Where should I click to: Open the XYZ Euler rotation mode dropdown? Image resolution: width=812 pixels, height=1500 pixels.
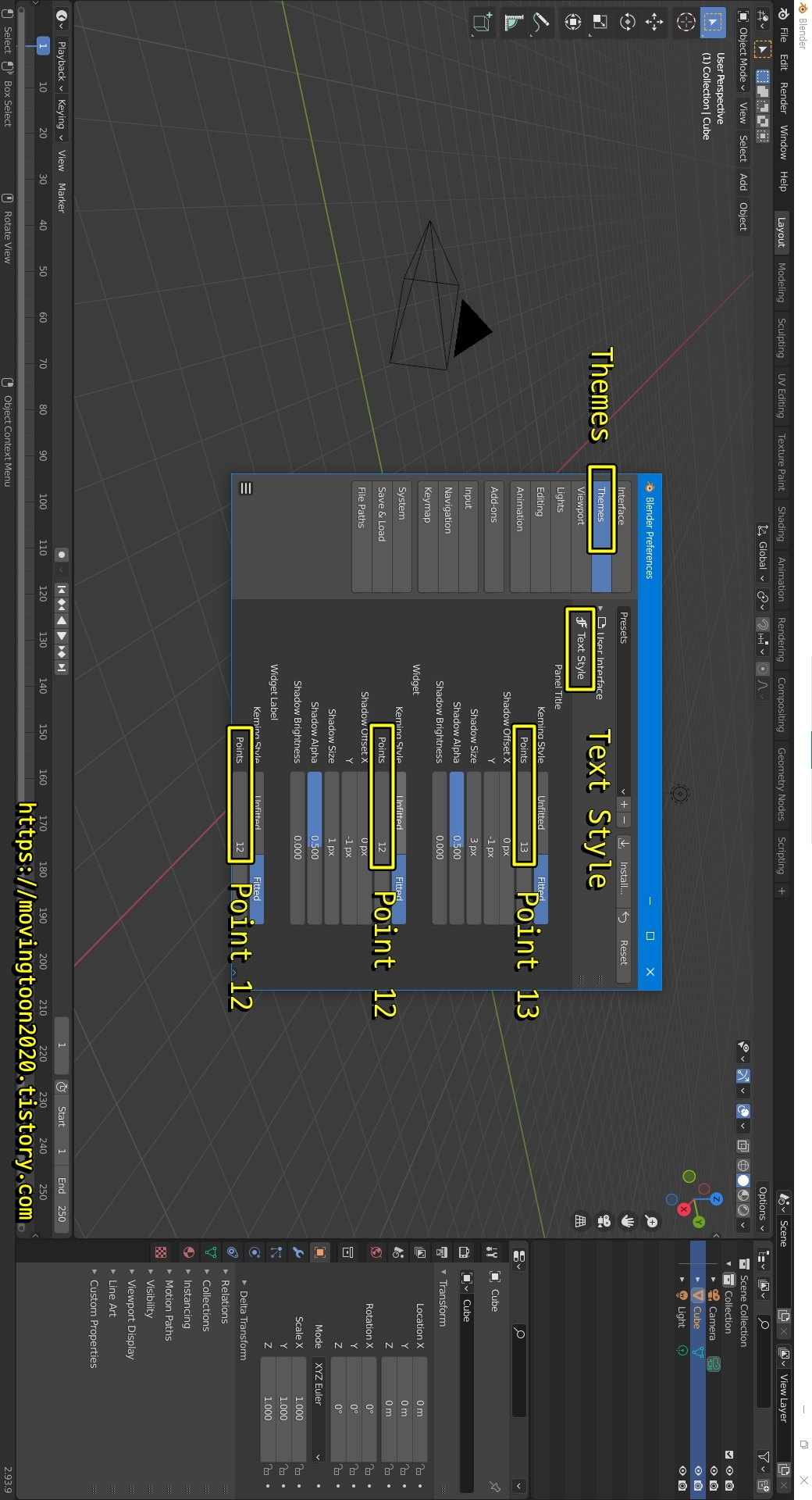(318, 1409)
